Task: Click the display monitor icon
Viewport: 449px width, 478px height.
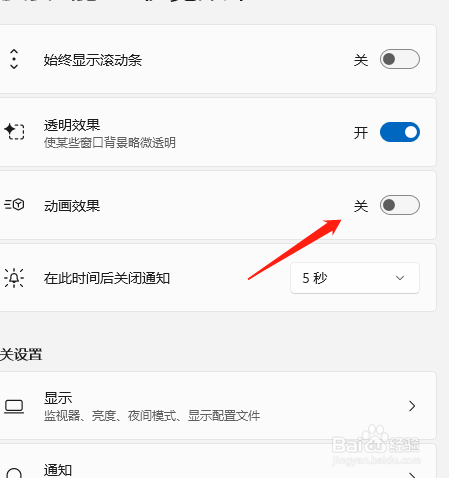Action: [x=14, y=407]
